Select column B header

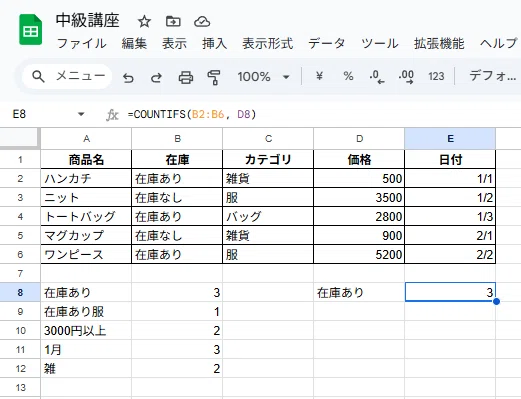pyautogui.click(x=177, y=139)
